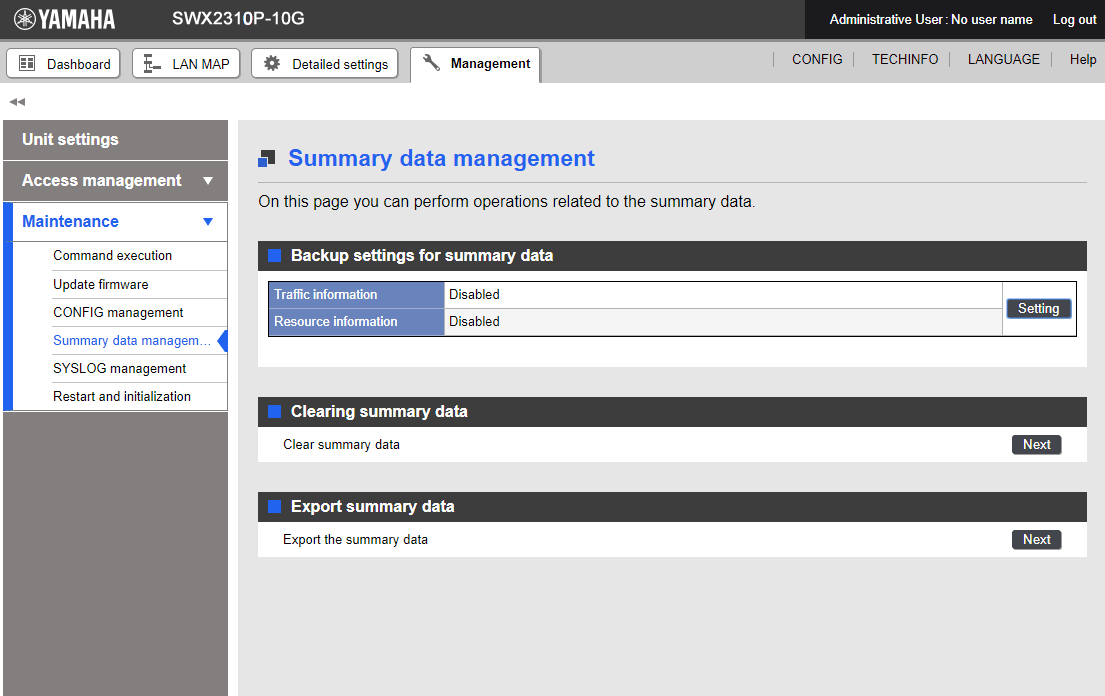Click Next for Export the summary data
This screenshot has height=696, width=1105.
1036,540
